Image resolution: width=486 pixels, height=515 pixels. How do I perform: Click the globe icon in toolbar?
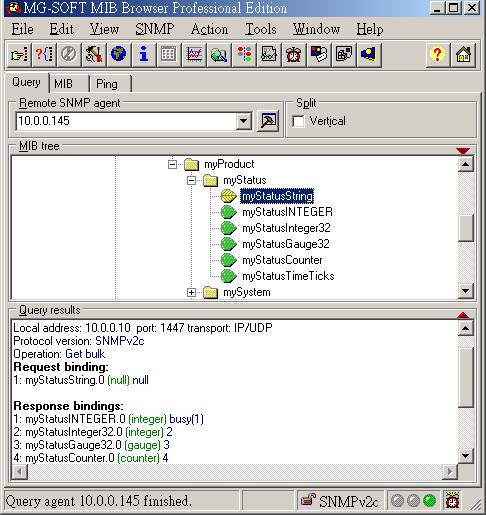[x=118, y=54]
